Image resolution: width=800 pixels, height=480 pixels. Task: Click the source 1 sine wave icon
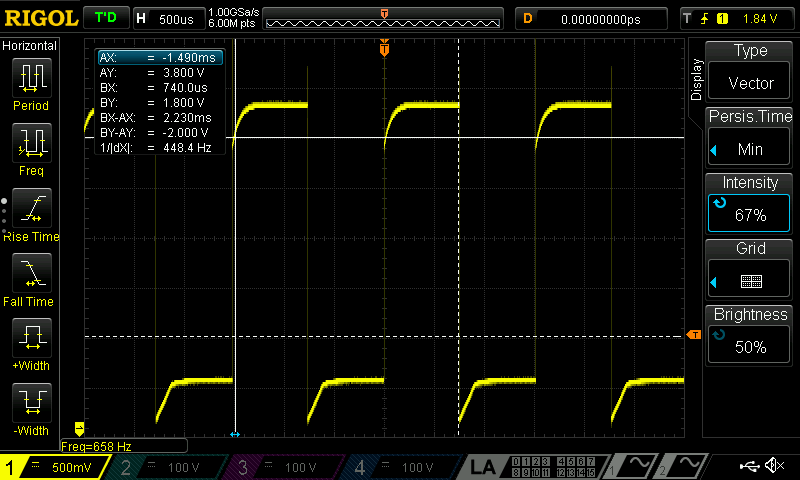point(637,465)
